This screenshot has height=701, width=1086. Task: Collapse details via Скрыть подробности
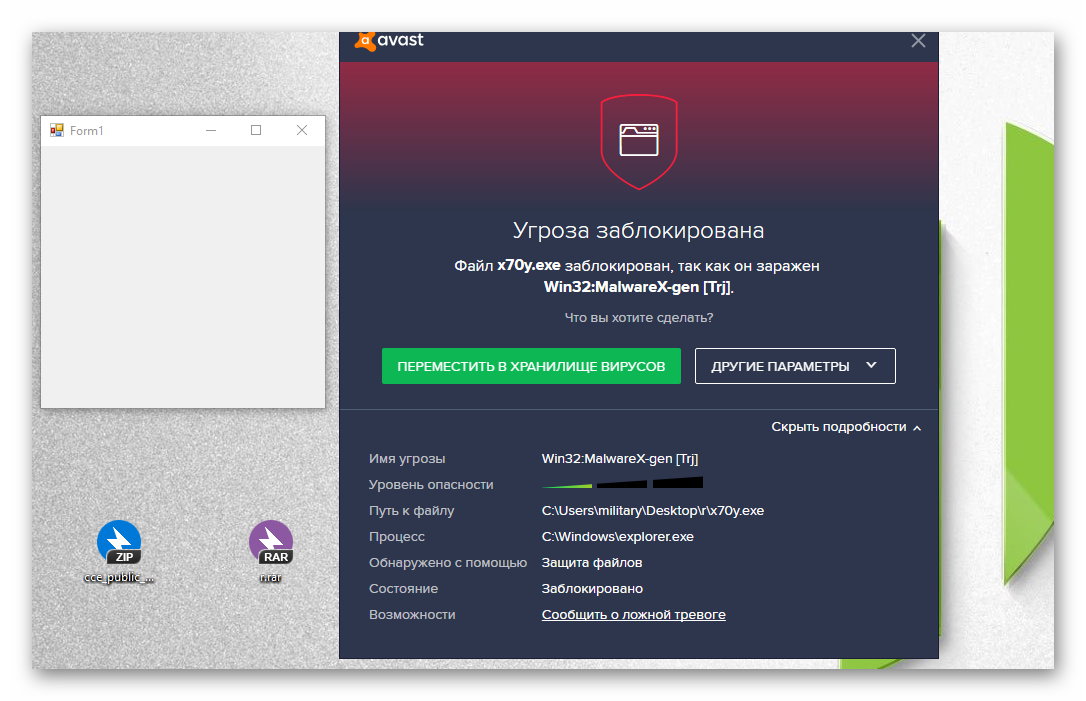[x=846, y=427]
